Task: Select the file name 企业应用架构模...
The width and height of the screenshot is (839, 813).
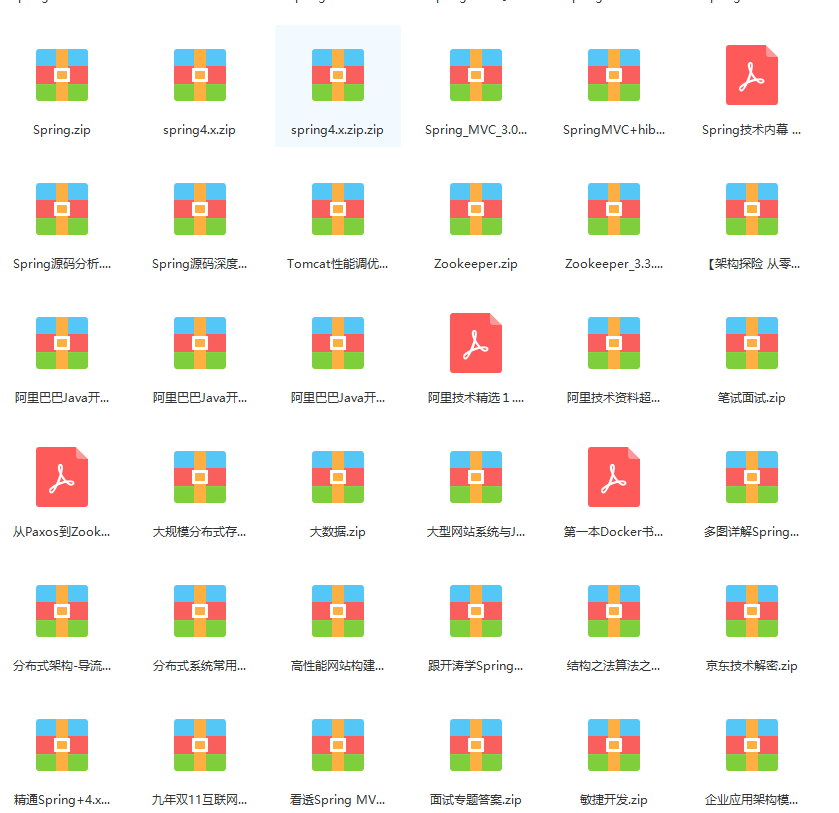Action: click(752, 800)
